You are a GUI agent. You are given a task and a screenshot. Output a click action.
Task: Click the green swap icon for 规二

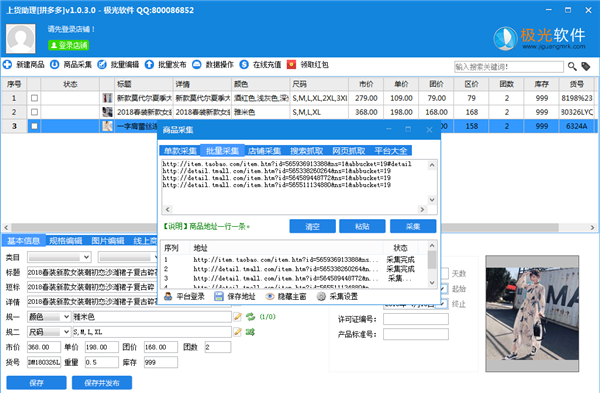coord(250,332)
